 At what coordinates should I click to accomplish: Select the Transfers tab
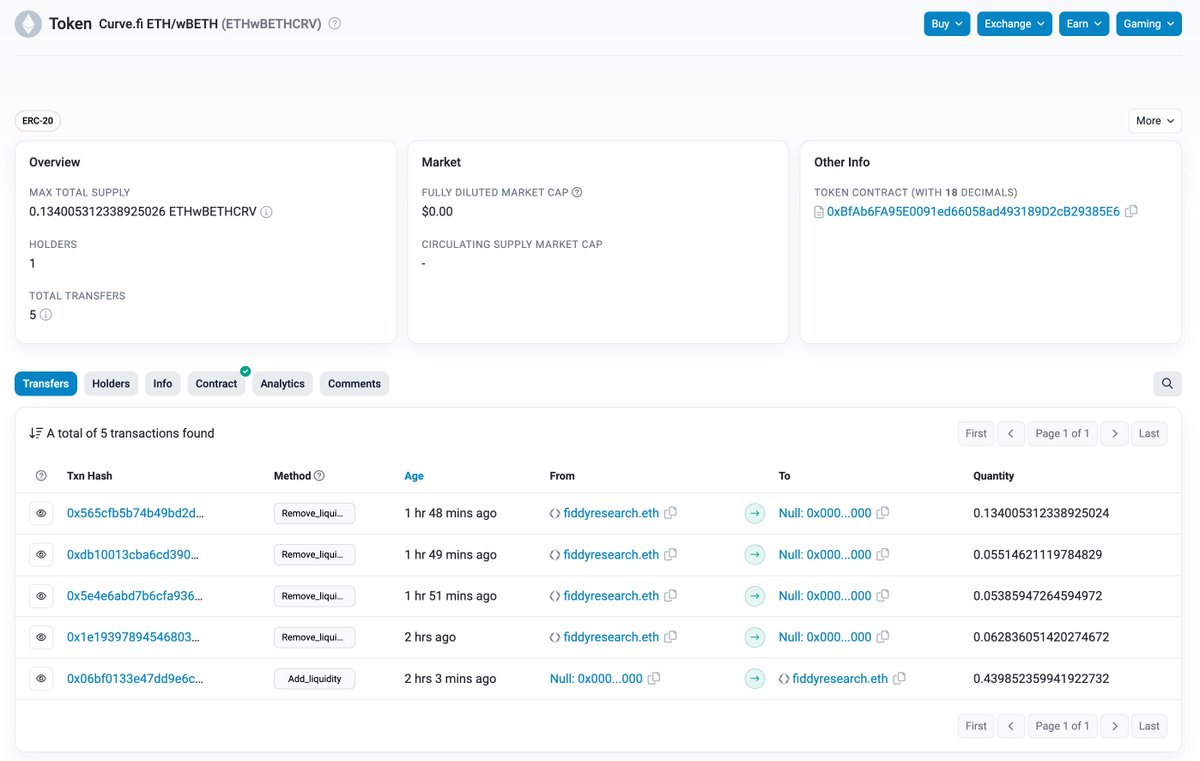pyautogui.click(x=46, y=384)
